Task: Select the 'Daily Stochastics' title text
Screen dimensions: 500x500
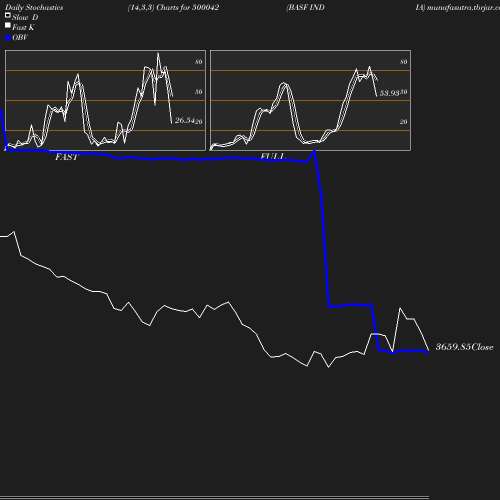Action: pos(34,8)
